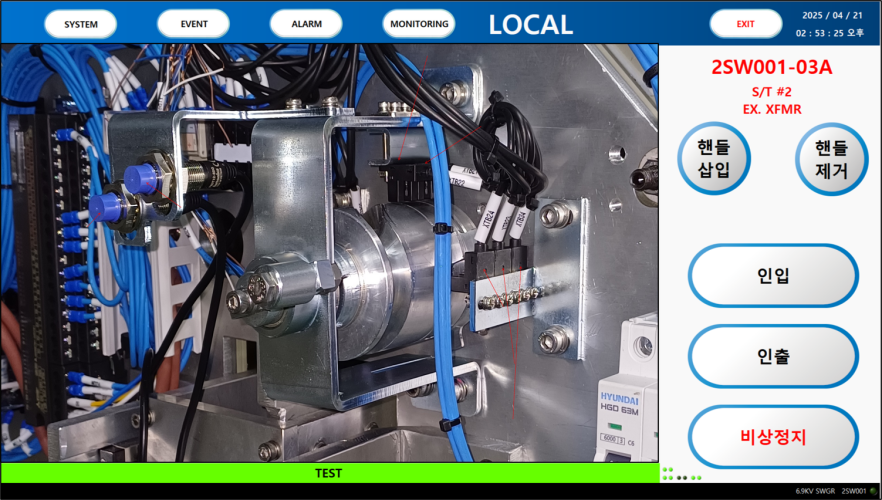Click the green TEST status bar
The width and height of the screenshot is (882, 500).
[x=329, y=473]
